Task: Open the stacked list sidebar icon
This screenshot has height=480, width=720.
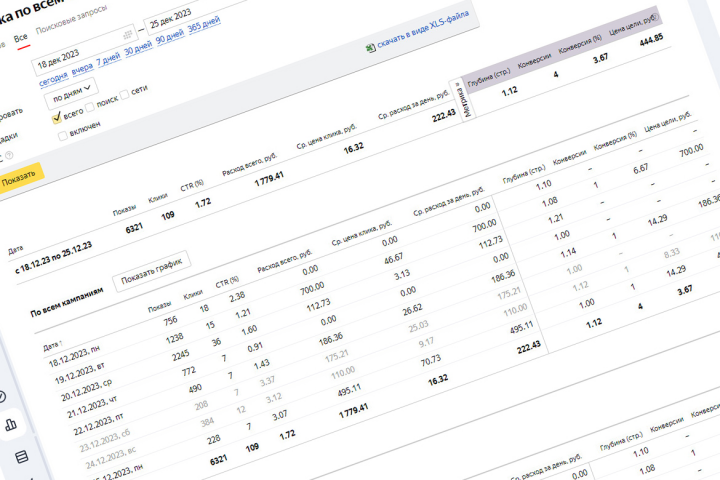Action: pyautogui.click(x=21, y=457)
